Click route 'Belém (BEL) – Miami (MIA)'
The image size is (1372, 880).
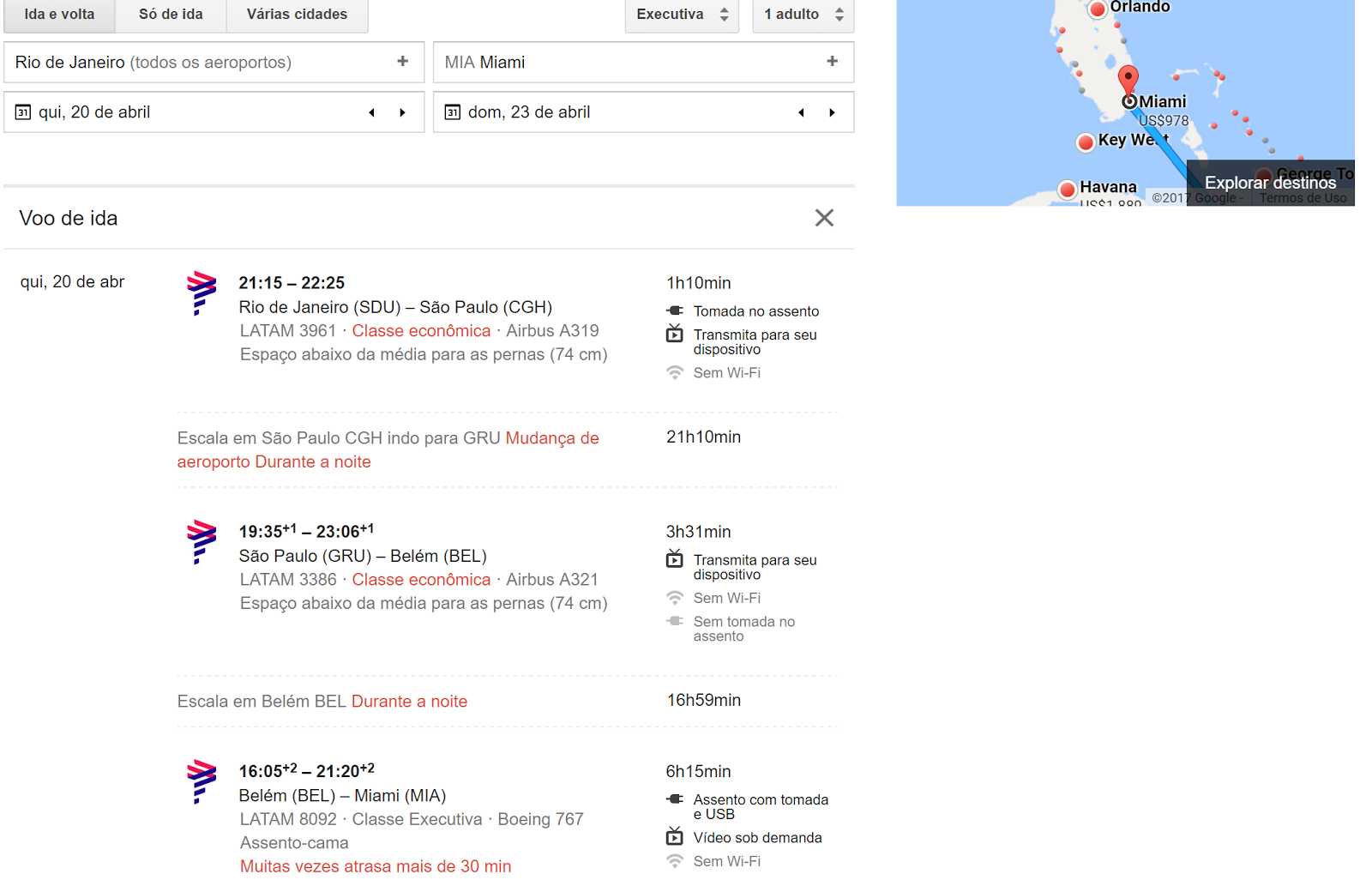point(342,796)
